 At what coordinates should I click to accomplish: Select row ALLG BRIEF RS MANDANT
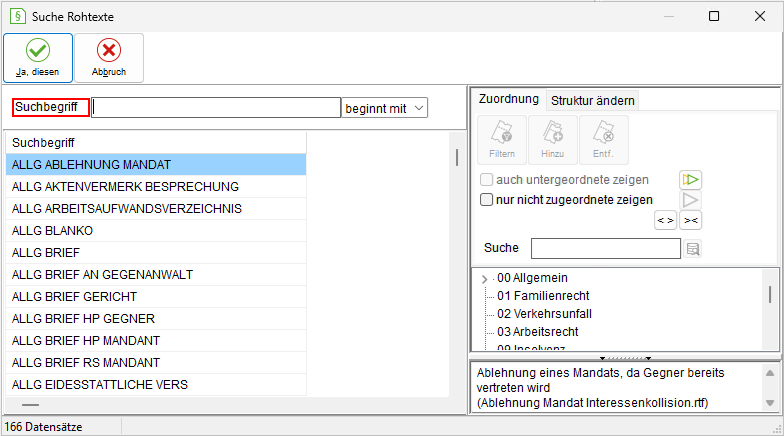156,362
